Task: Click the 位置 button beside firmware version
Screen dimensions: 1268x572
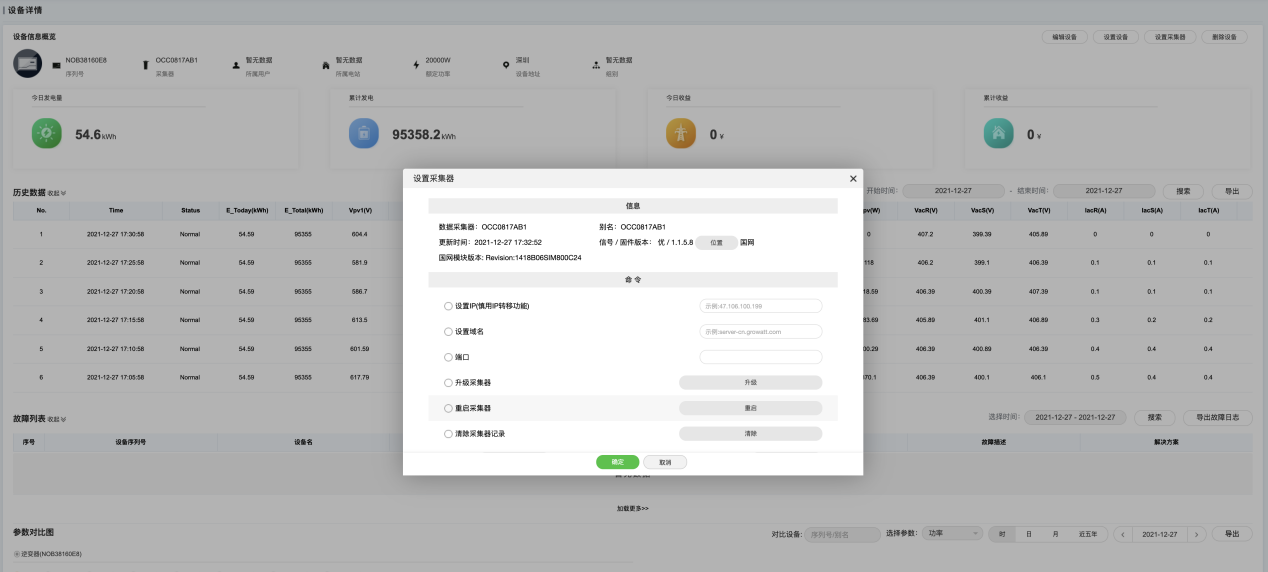Action: click(716, 243)
